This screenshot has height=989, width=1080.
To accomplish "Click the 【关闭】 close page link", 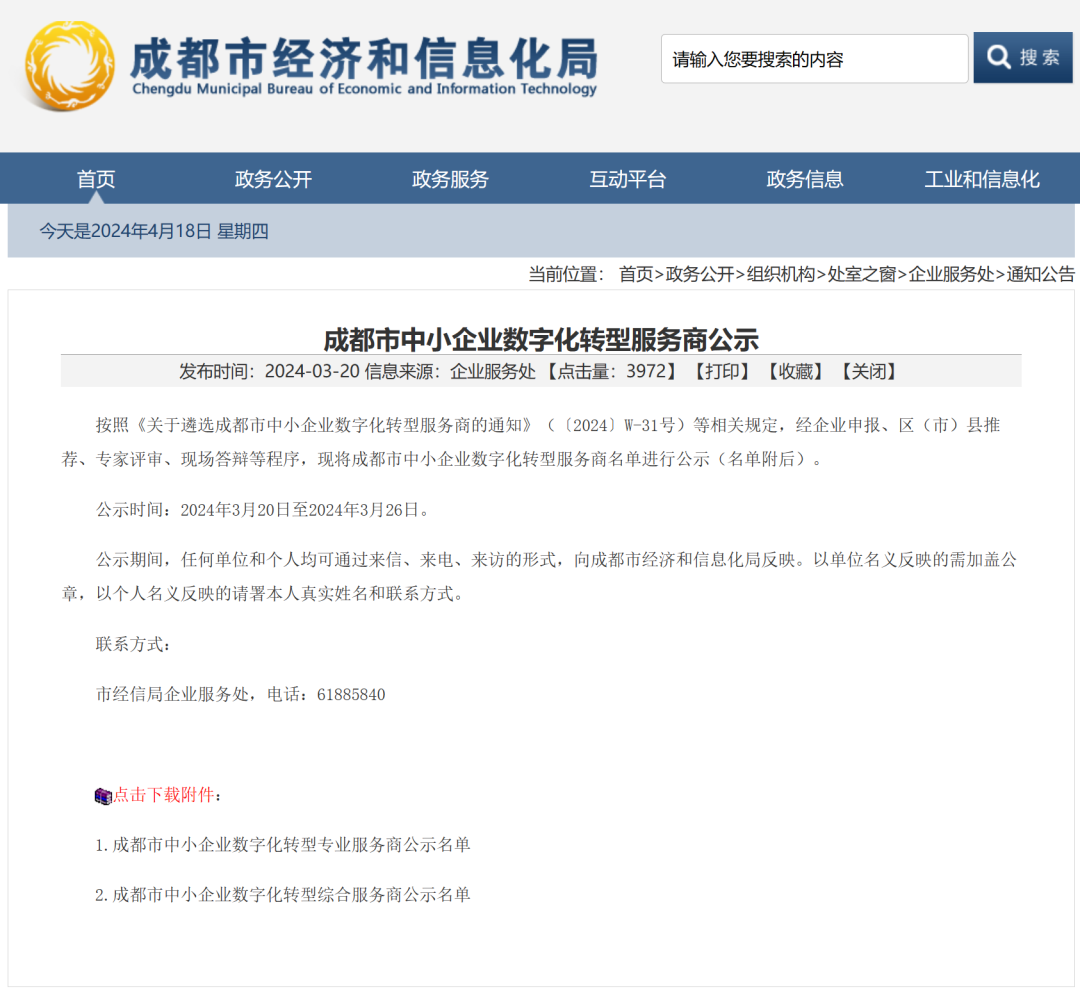I will point(868,372).
